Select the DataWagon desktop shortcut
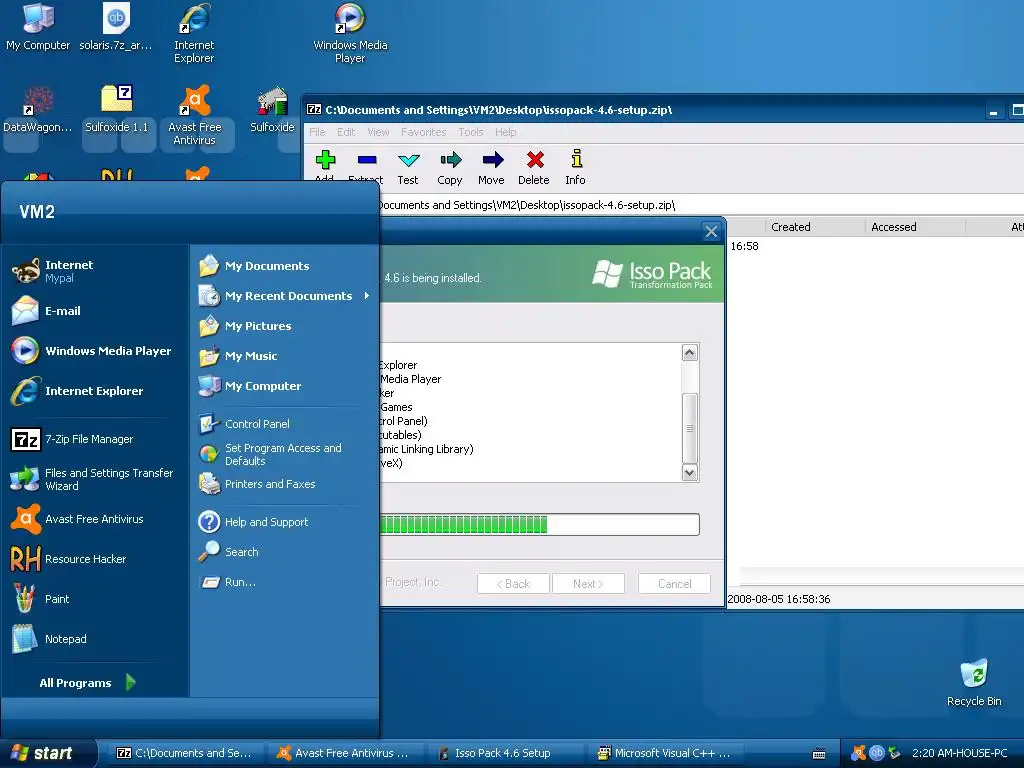This screenshot has height=768, width=1024. coord(38,110)
